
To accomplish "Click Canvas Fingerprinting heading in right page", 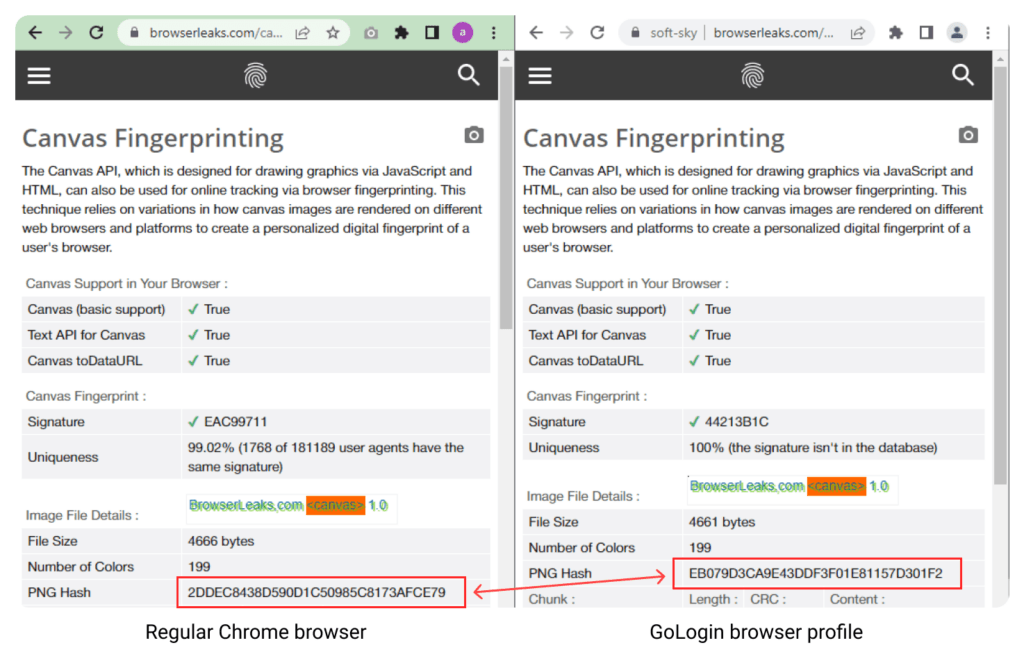I will click(654, 138).
